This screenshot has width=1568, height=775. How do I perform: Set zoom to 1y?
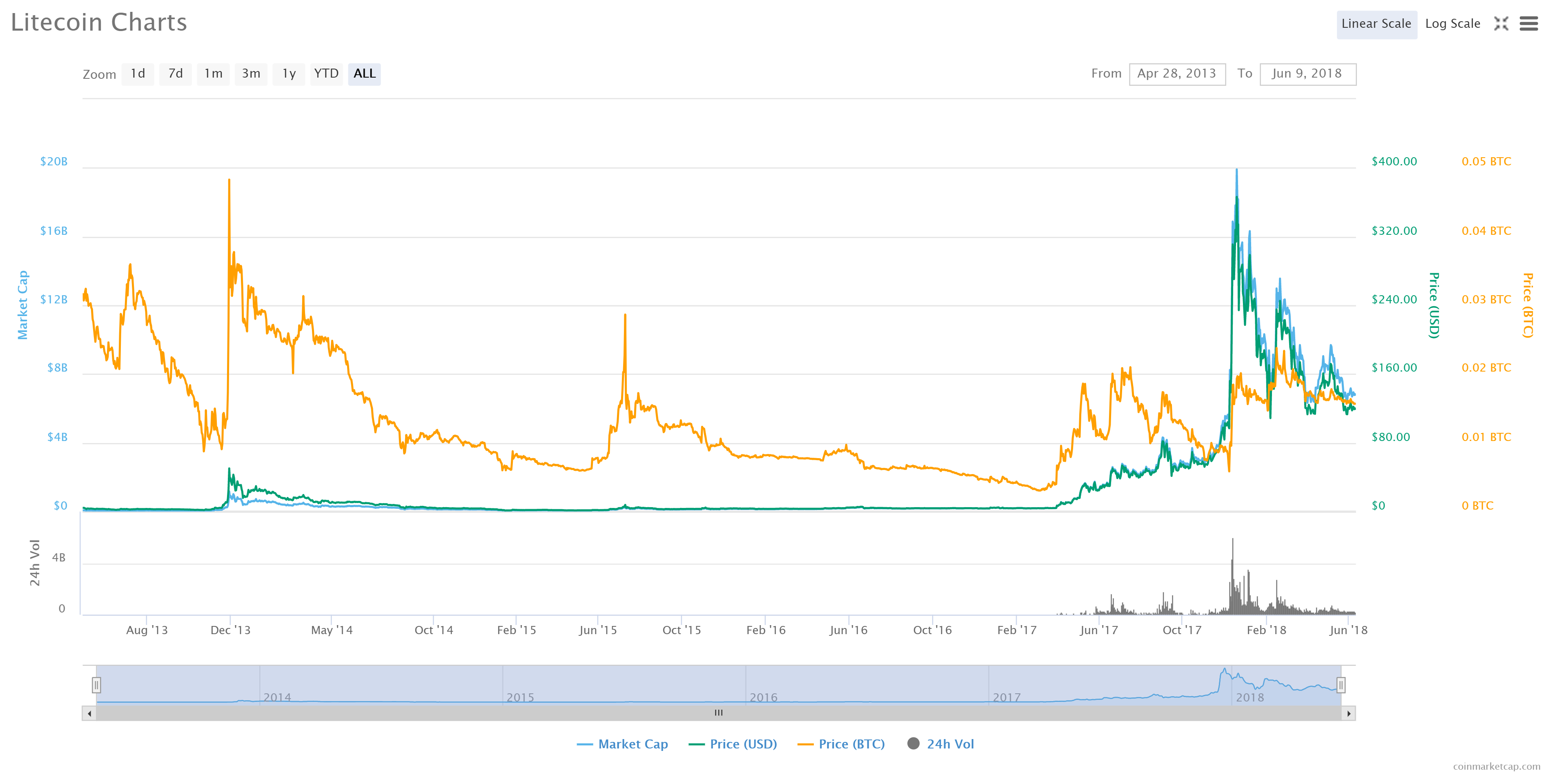pyautogui.click(x=289, y=73)
